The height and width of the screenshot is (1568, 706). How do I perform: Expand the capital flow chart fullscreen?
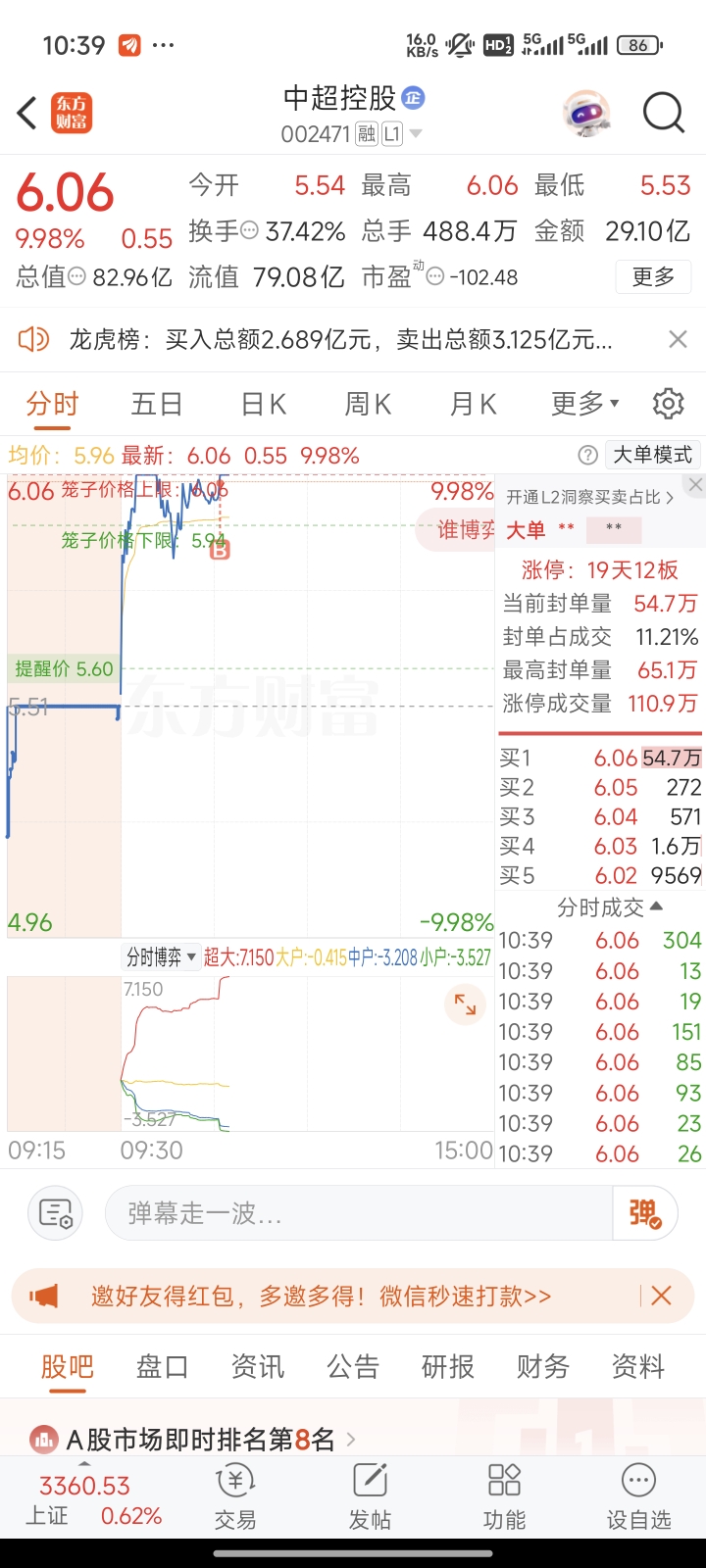pos(465,1005)
